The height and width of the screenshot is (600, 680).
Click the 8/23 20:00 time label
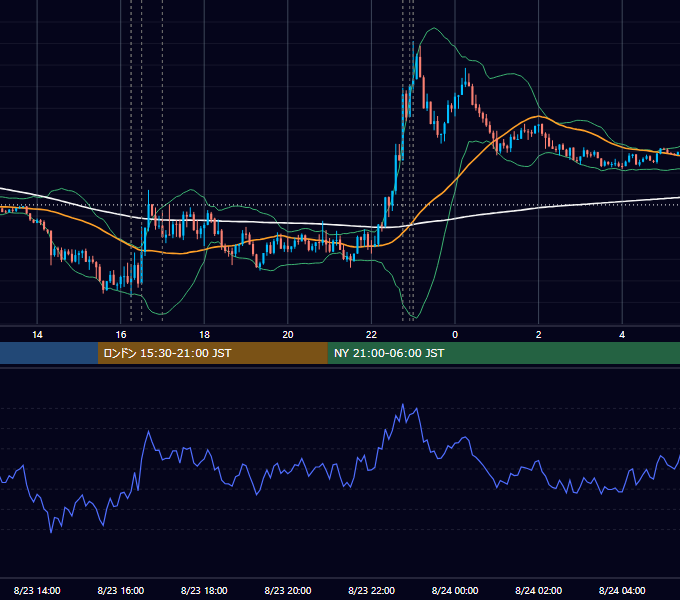(x=288, y=590)
